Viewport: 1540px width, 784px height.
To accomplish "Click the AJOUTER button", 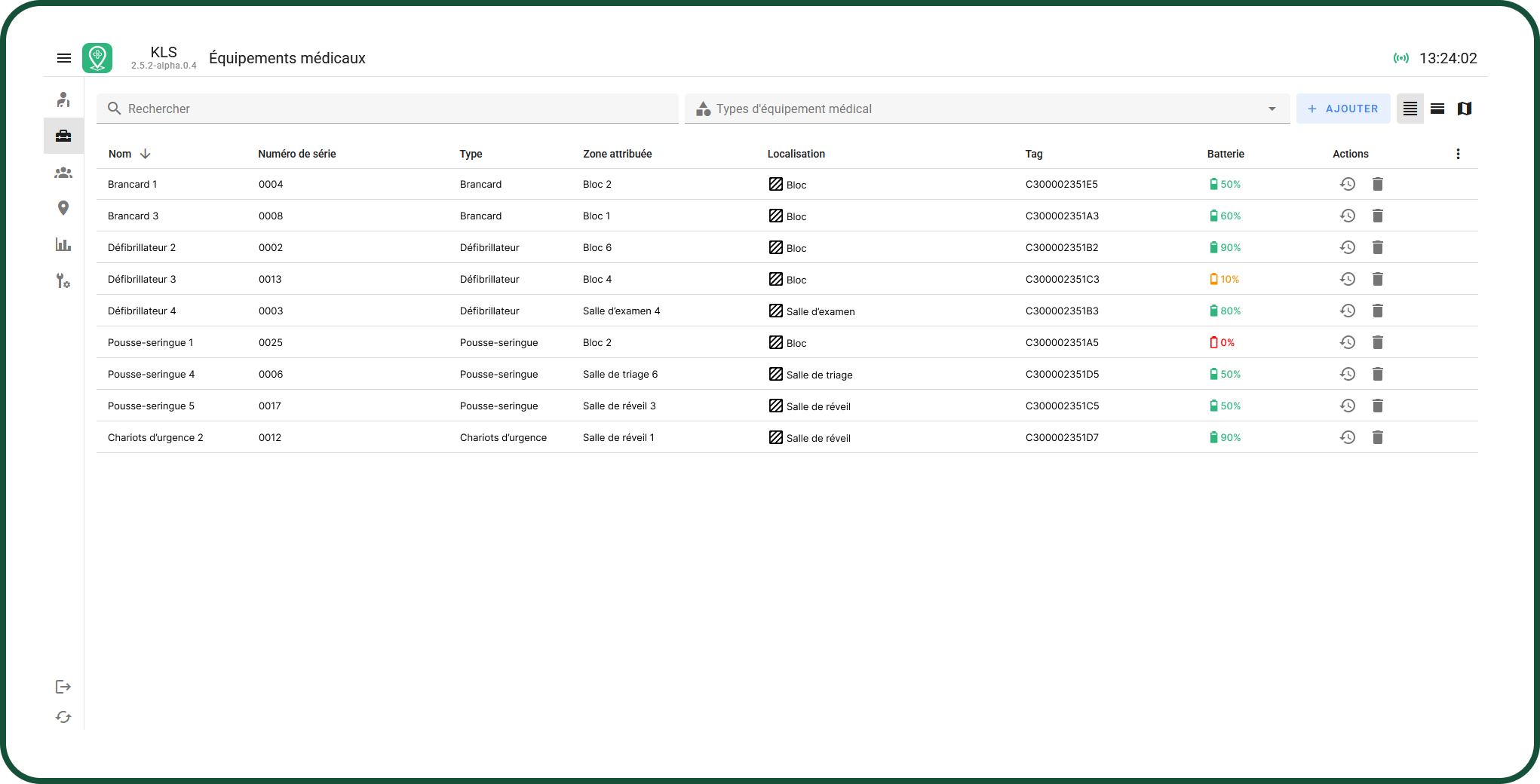I will [1343, 109].
